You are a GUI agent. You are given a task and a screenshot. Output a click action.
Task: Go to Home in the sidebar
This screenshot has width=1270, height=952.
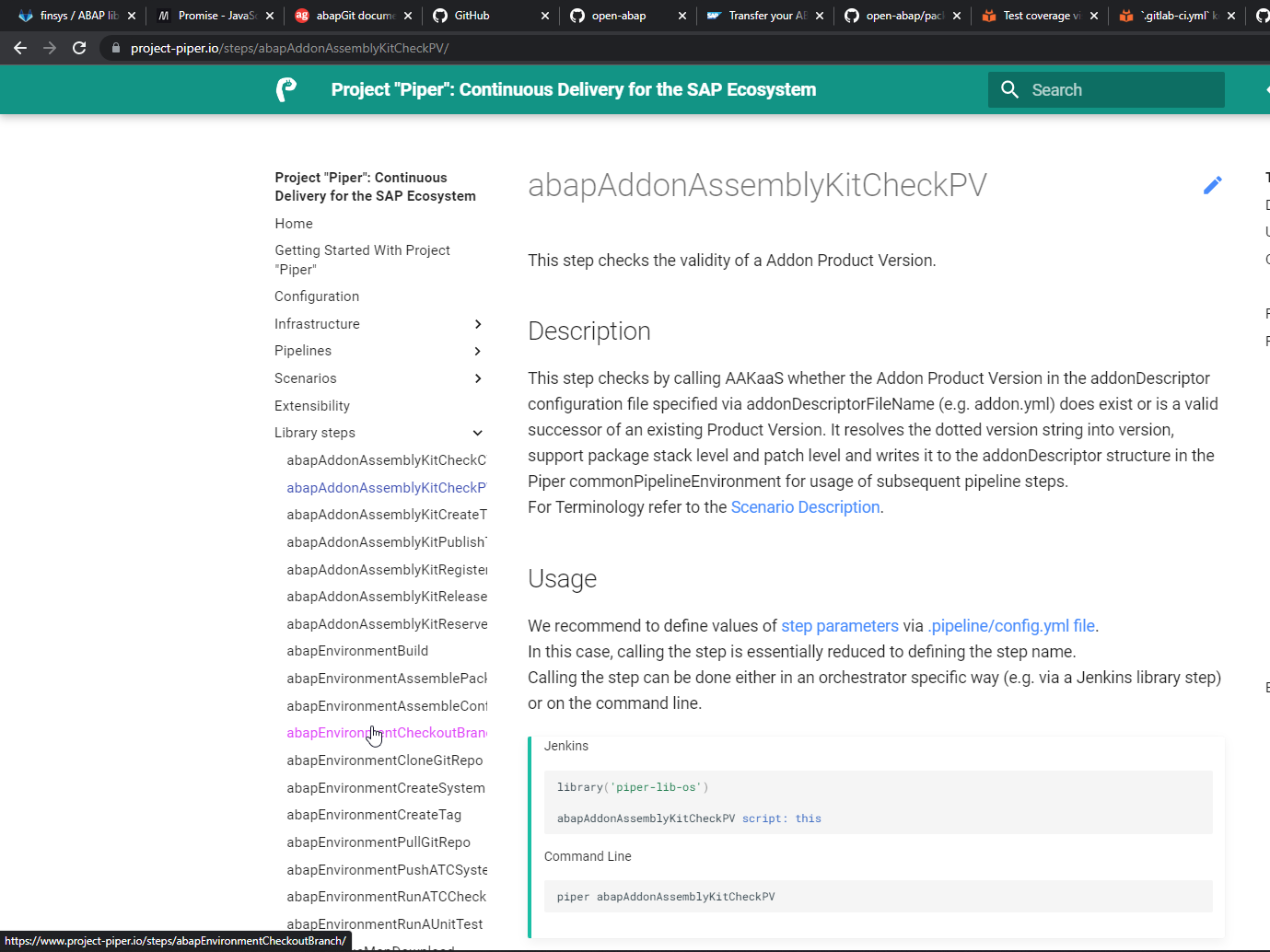click(x=294, y=223)
